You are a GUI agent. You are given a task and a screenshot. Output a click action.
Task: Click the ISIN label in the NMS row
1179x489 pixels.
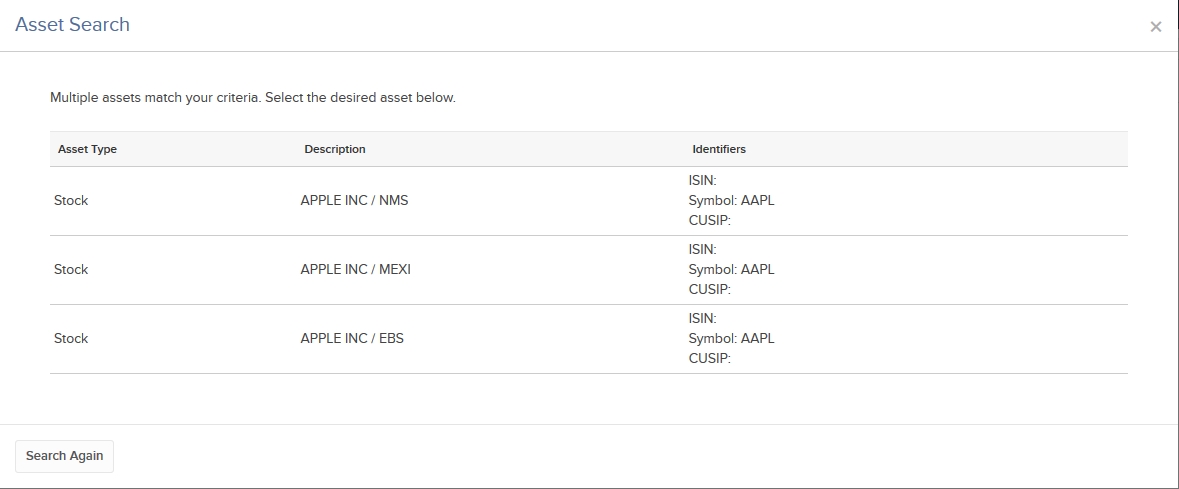point(702,181)
